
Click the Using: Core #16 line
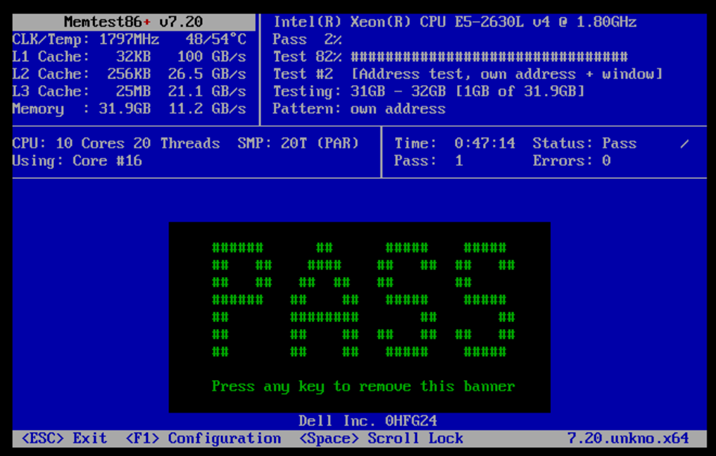click(x=77, y=161)
